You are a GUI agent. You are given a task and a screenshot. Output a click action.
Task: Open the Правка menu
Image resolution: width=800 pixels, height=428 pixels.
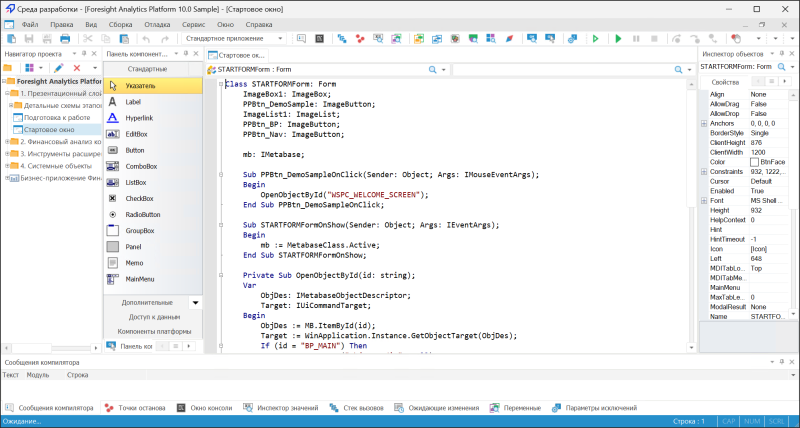tap(62, 24)
